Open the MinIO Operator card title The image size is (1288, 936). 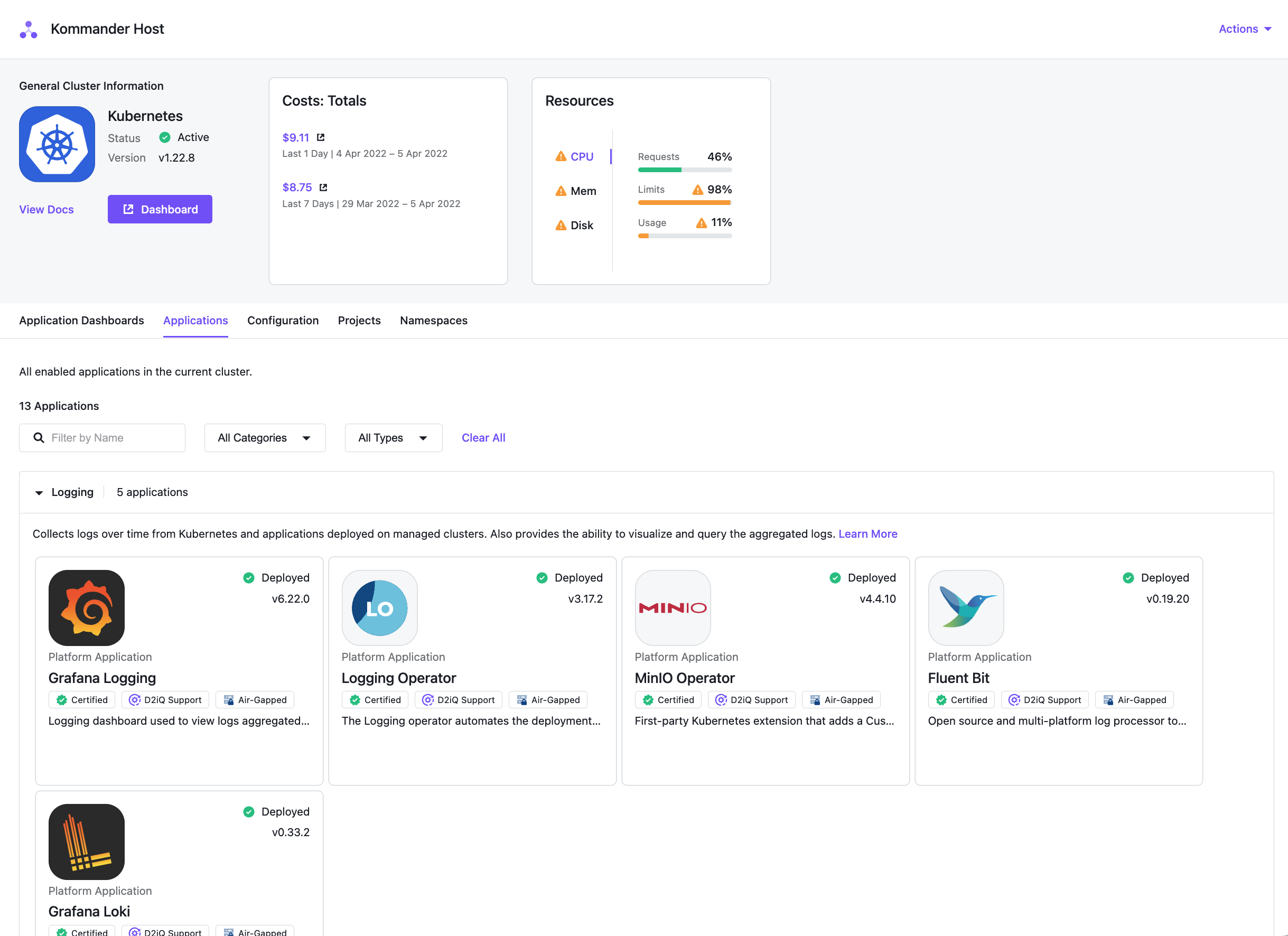click(x=684, y=678)
